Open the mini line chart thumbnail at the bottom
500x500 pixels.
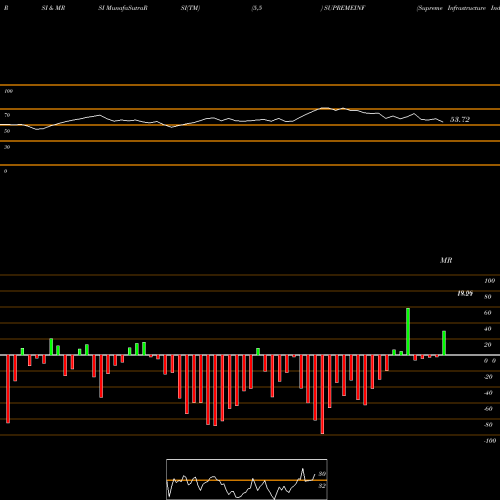click(247, 479)
